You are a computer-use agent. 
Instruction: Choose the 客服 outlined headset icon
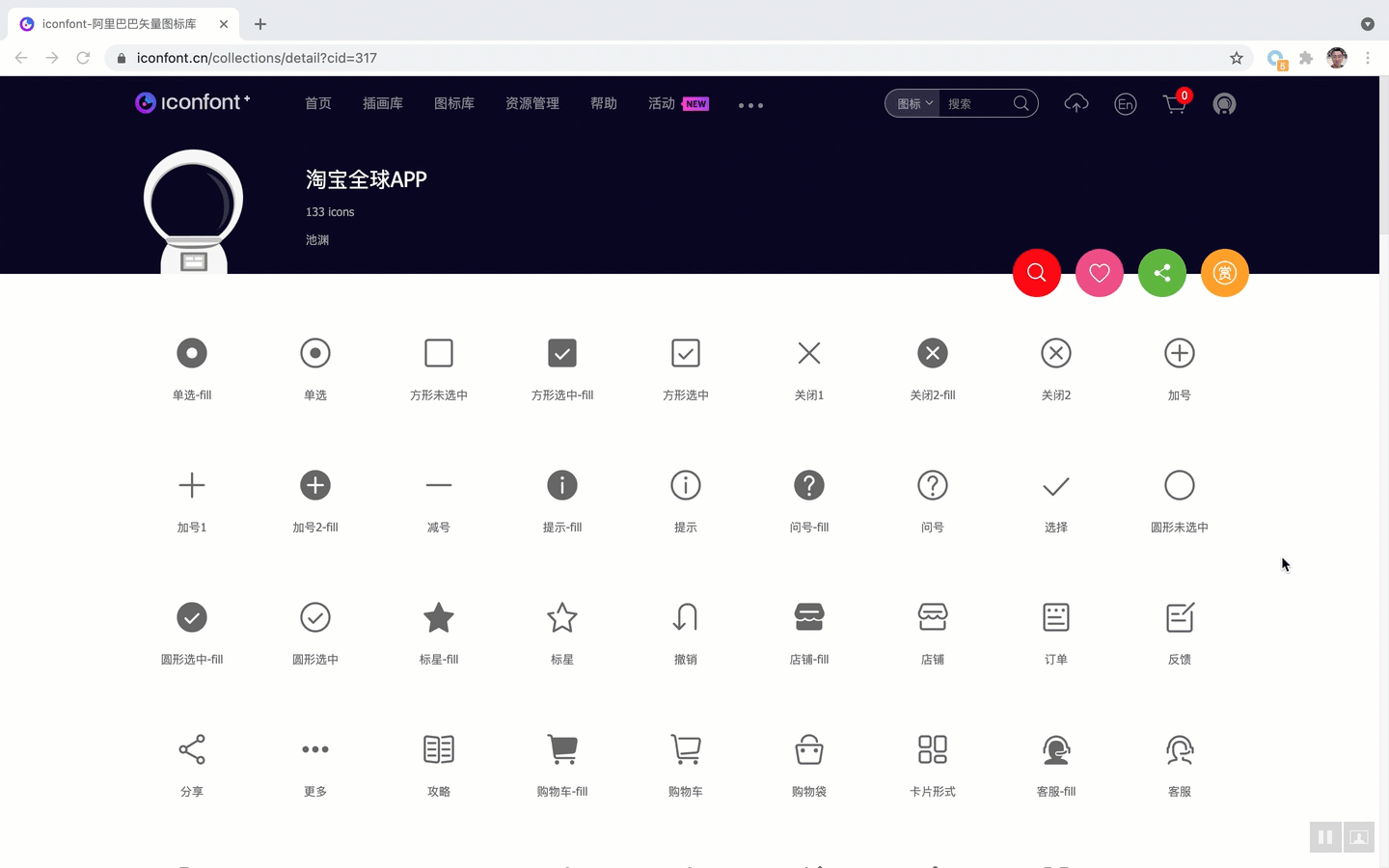pos(1180,749)
